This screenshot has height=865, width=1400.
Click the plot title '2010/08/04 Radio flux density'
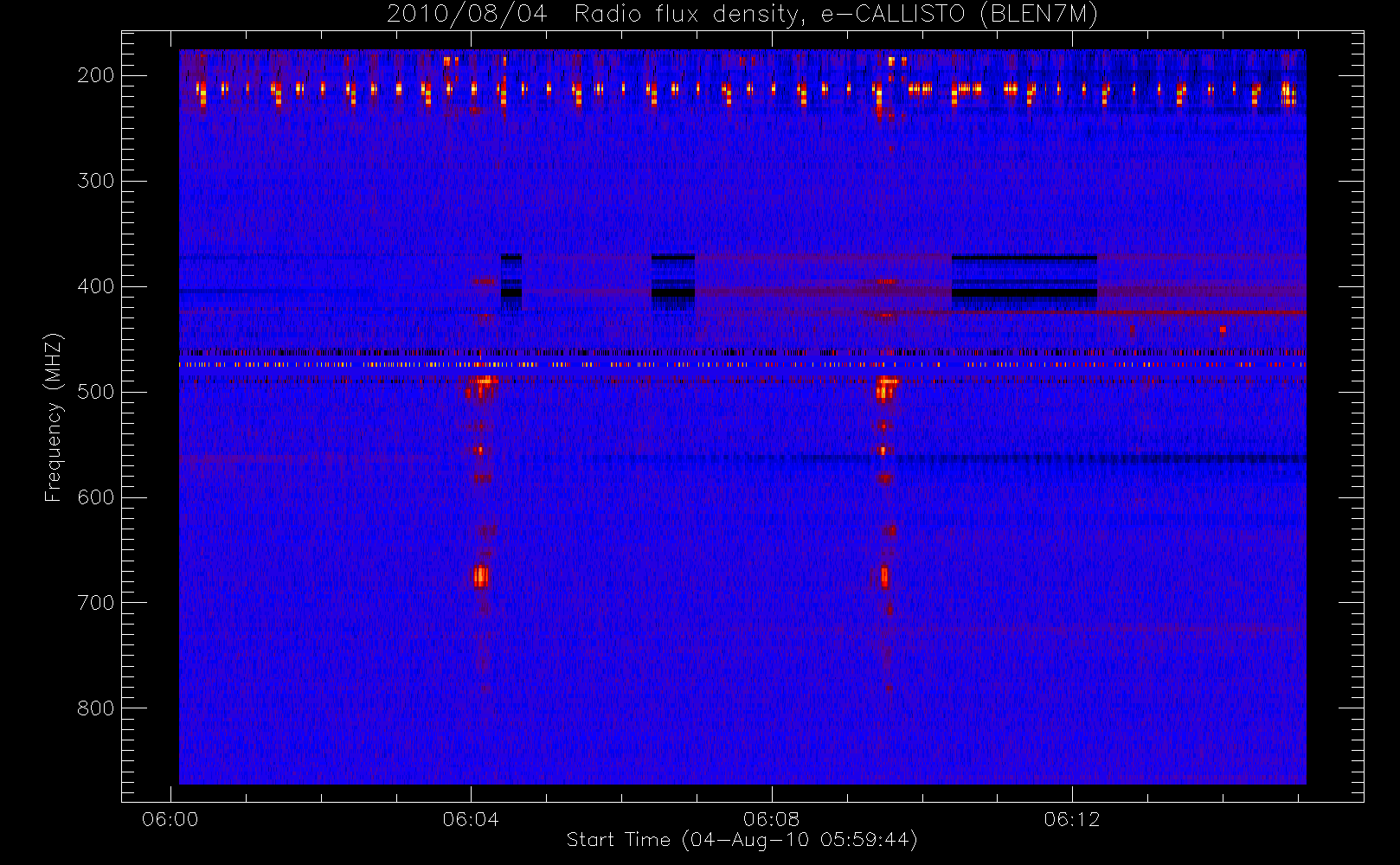click(742, 15)
